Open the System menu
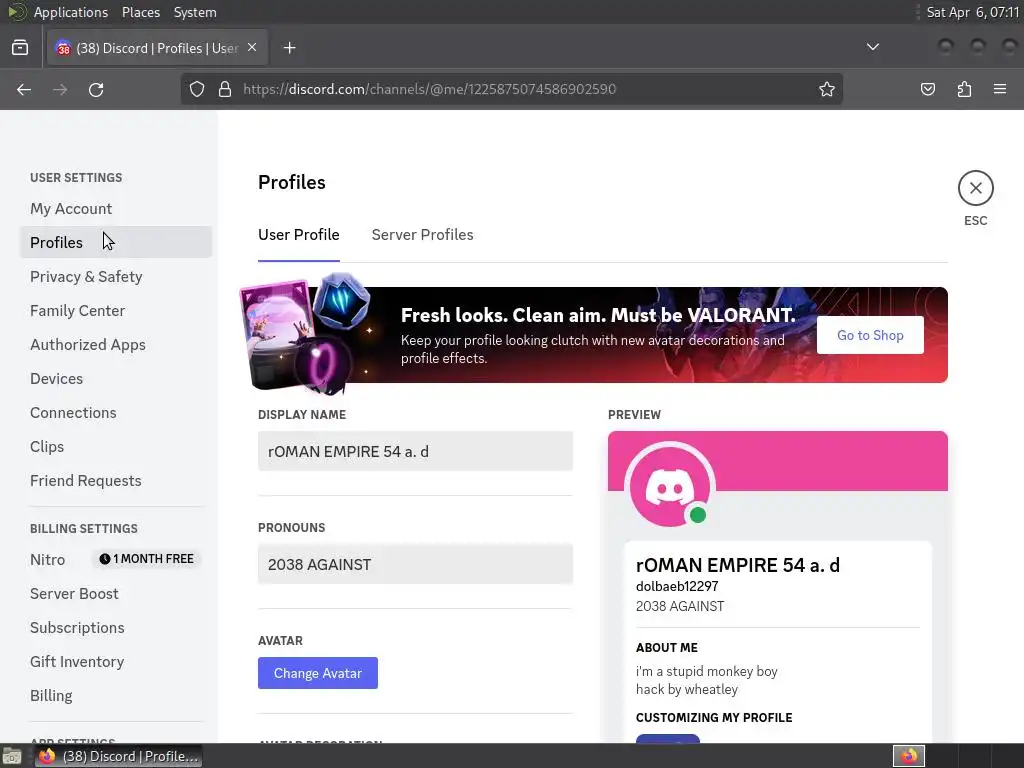This screenshot has height=768, width=1024. [x=195, y=12]
